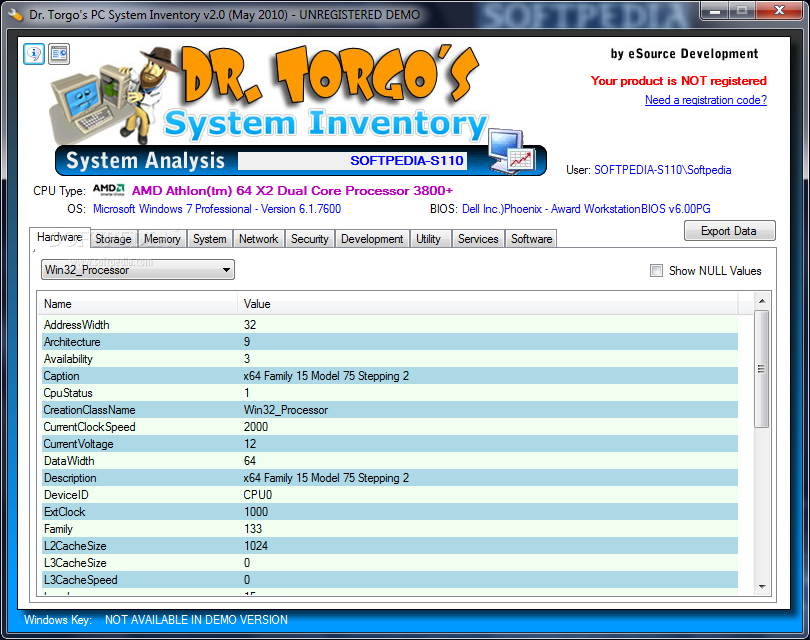Open the Memory tab
The image size is (810, 640).
162,239
